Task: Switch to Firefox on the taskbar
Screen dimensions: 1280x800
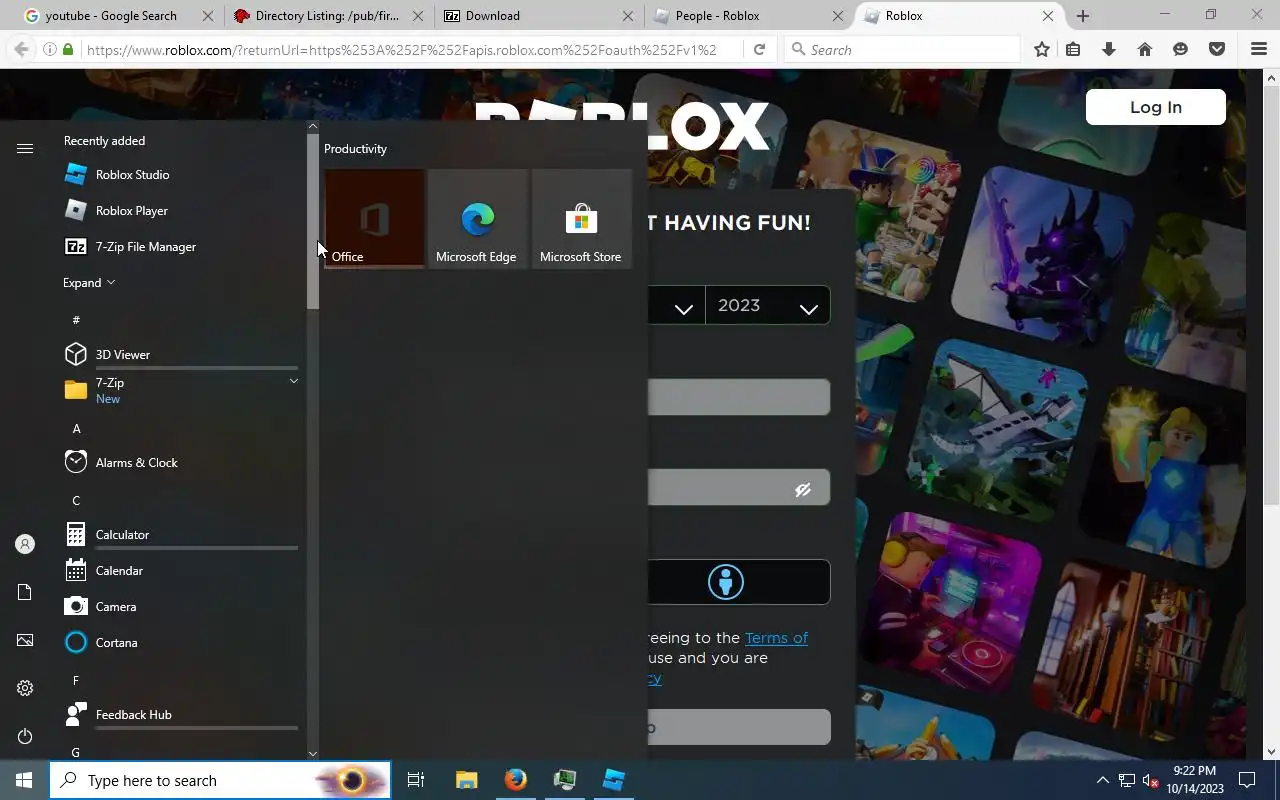Action: (516, 780)
